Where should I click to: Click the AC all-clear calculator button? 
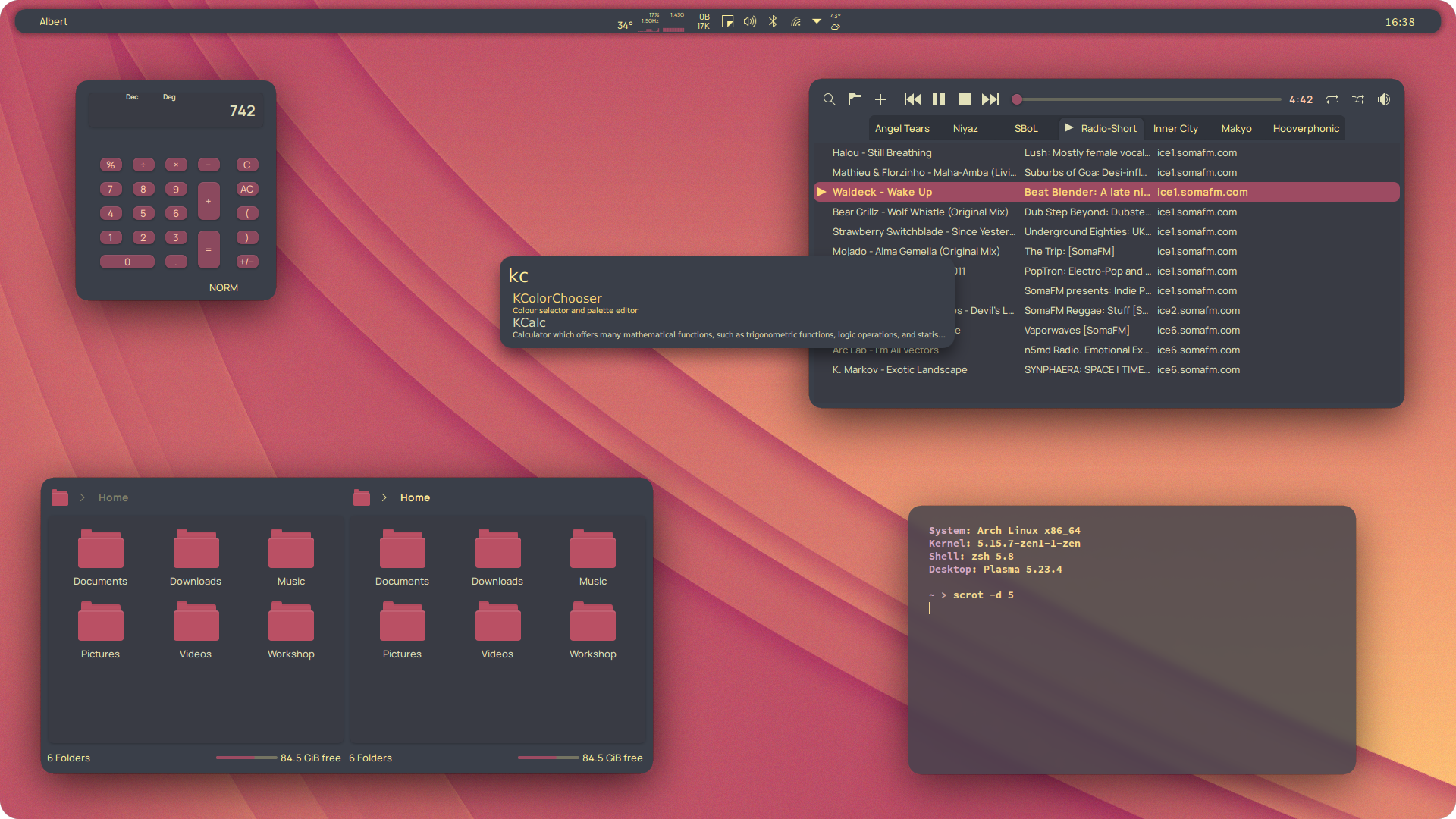coord(247,189)
